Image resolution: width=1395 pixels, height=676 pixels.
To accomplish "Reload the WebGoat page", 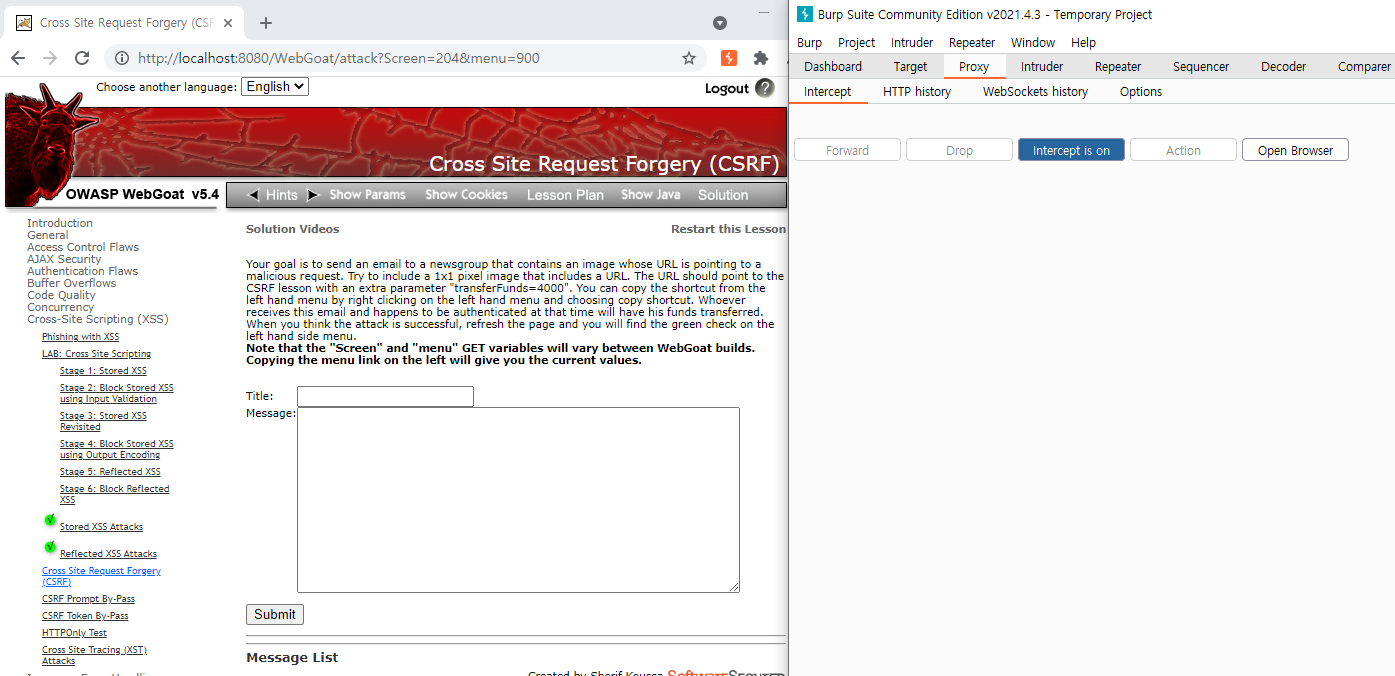I will pyautogui.click(x=82, y=58).
